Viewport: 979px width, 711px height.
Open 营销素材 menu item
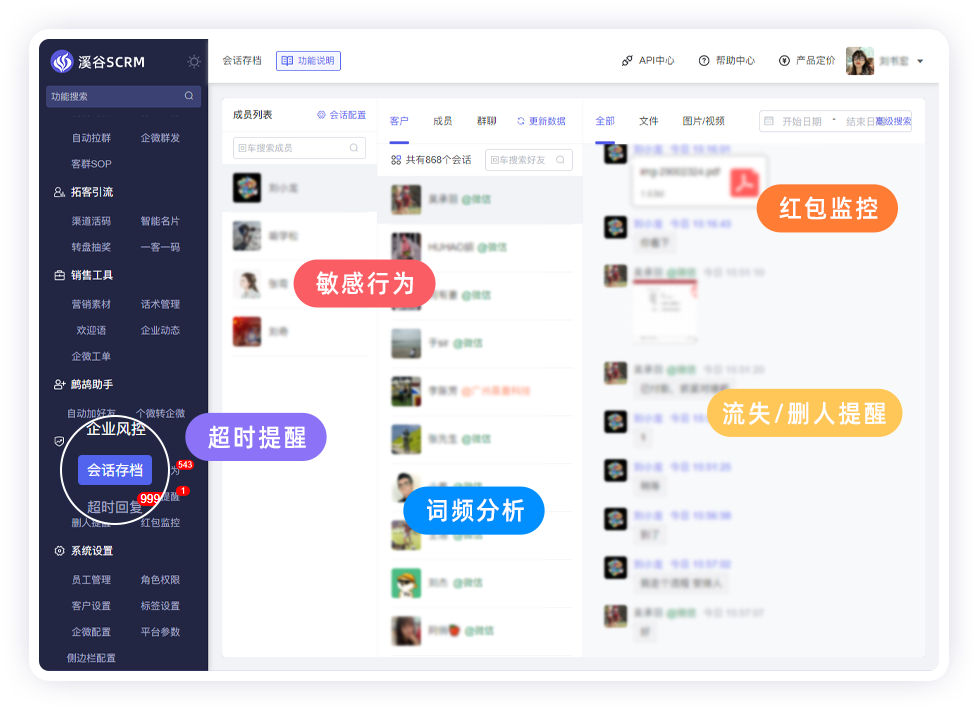[91, 304]
